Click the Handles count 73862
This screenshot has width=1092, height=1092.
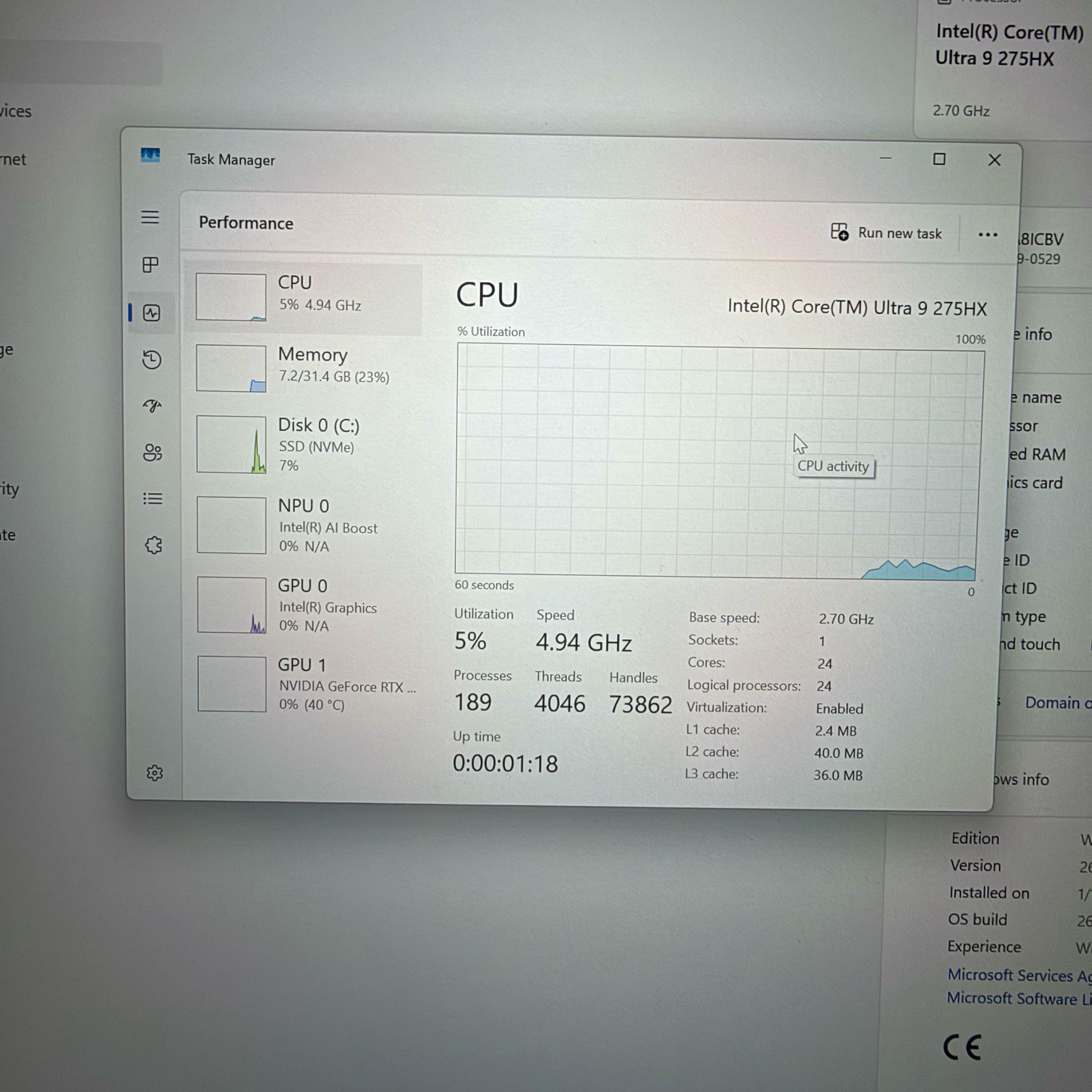pos(640,704)
